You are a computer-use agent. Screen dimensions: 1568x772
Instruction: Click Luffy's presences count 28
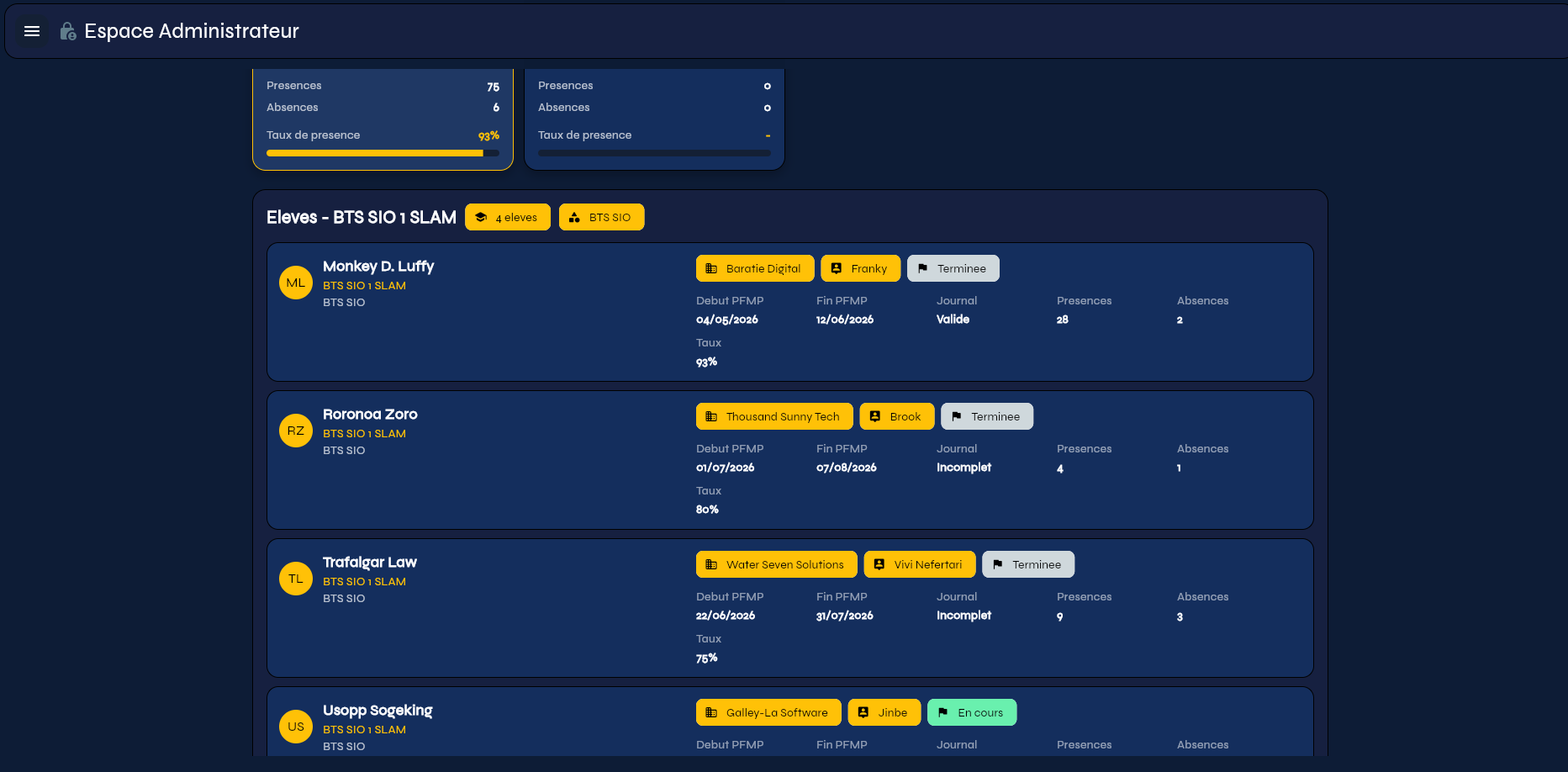pos(1063,320)
